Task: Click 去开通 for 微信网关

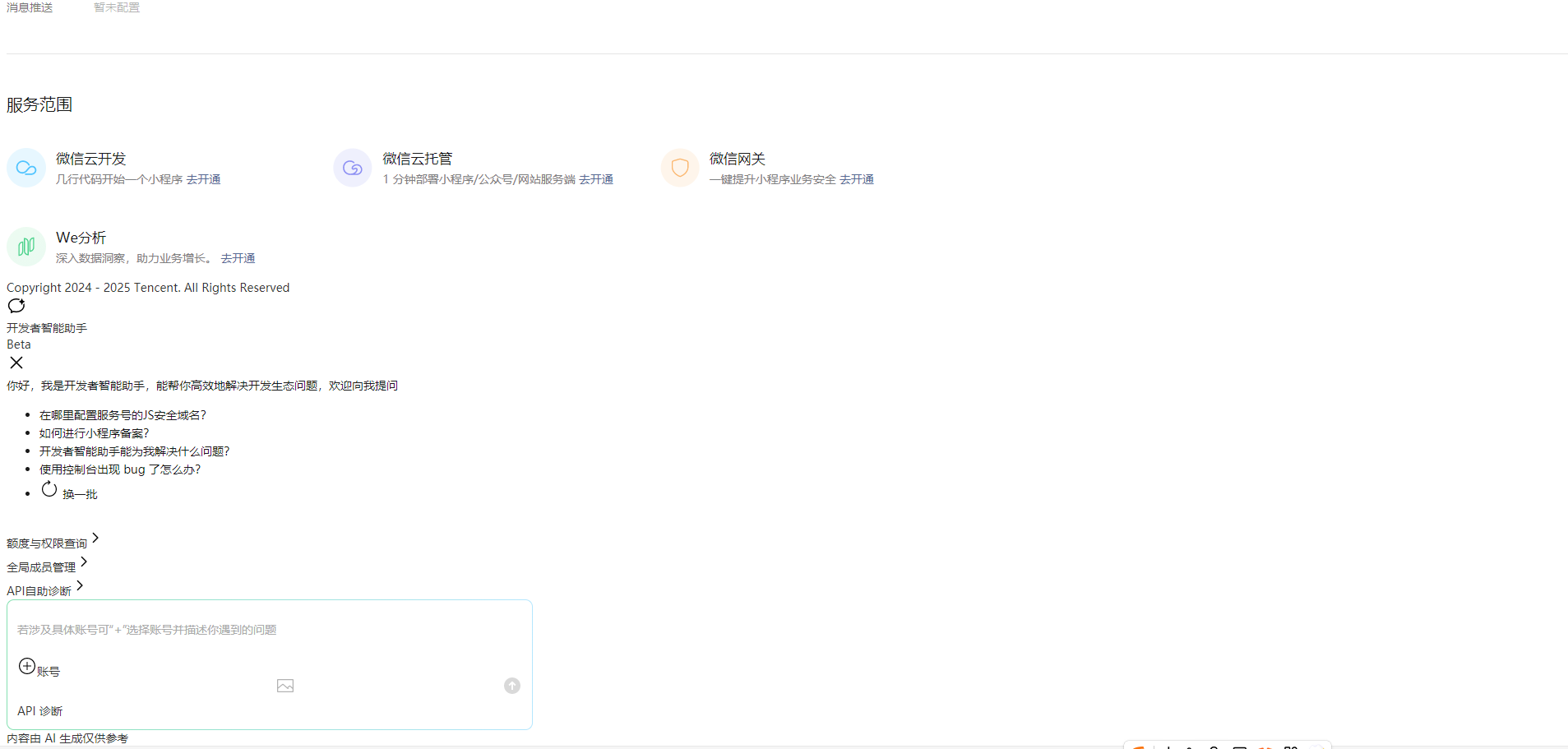Action: click(x=857, y=179)
